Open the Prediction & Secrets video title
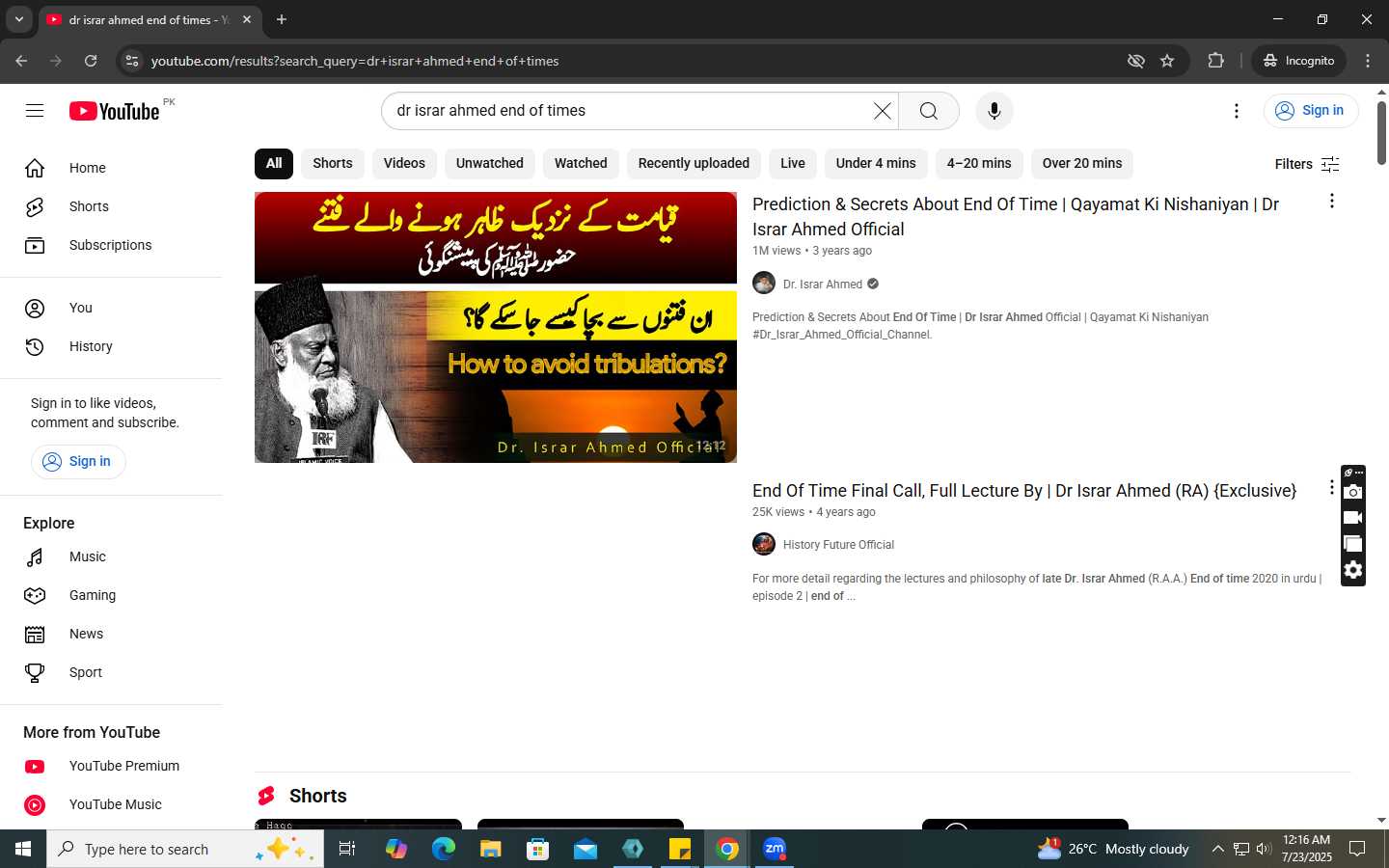Screen dimensions: 1389x868 (x=1016, y=217)
